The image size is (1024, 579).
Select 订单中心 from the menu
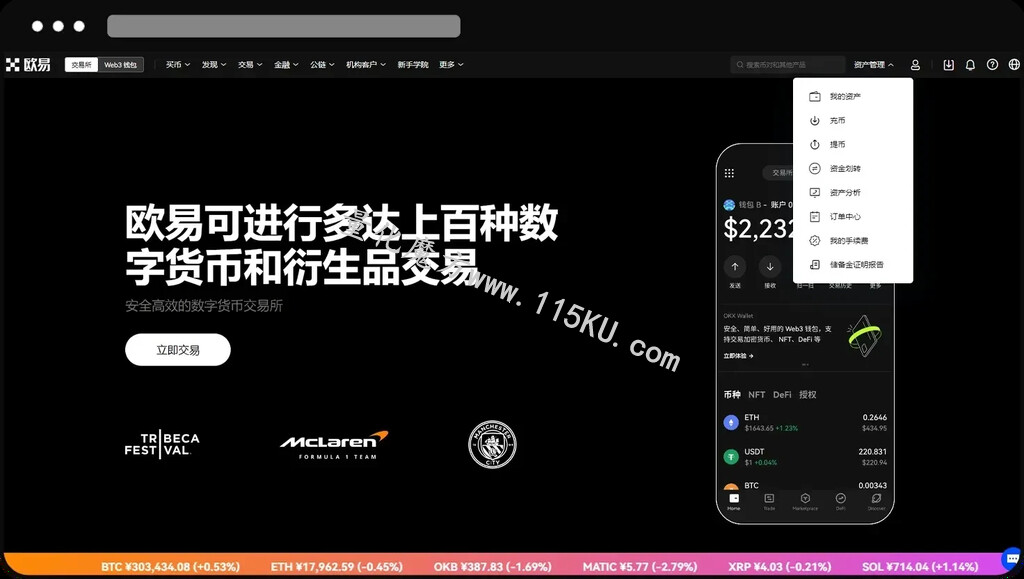click(853, 217)
